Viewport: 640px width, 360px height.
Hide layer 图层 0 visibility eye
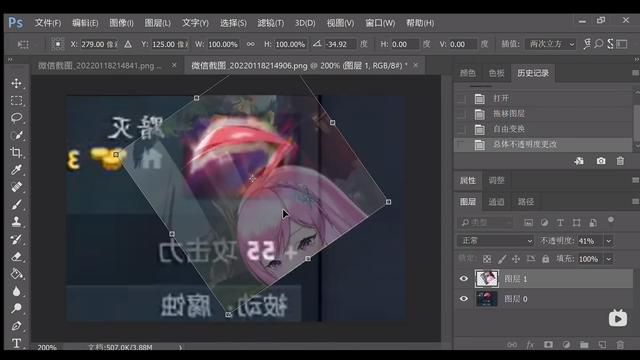pyautogui.click(x=464, y=299)
